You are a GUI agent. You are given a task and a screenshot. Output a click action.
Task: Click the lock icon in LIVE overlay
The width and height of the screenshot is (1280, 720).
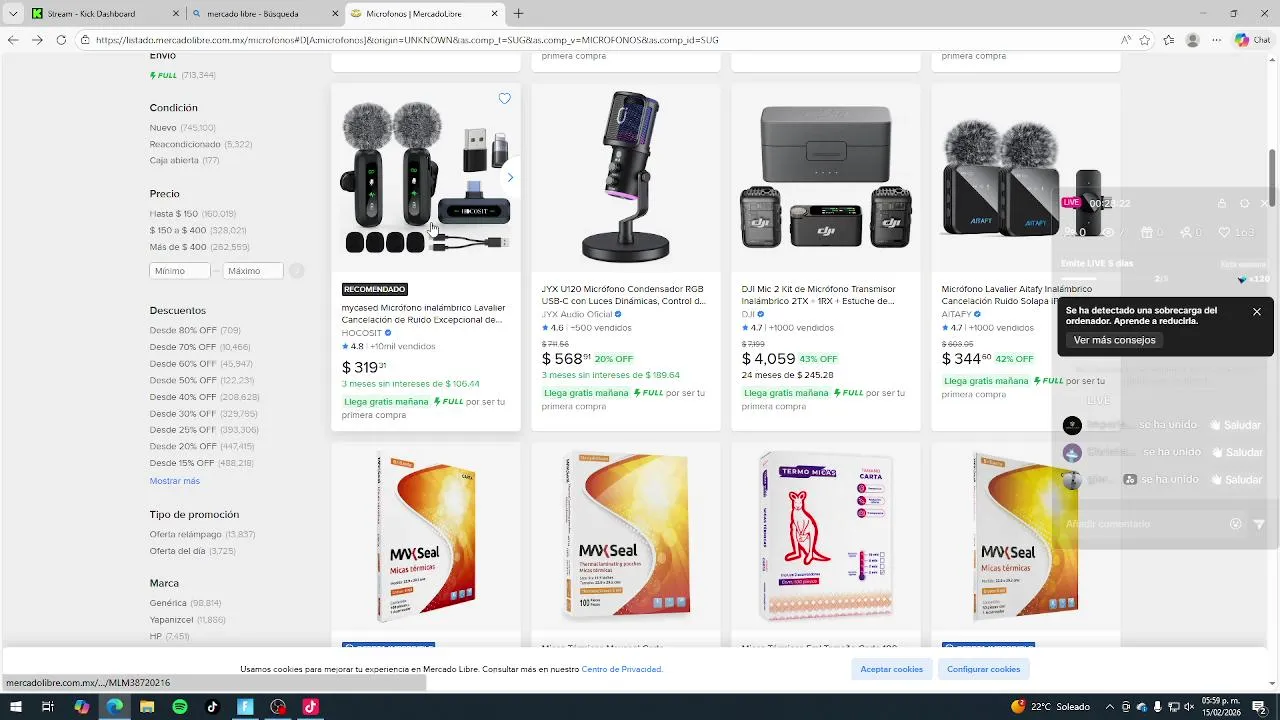pyautogui.click(x=1221, y=203)
